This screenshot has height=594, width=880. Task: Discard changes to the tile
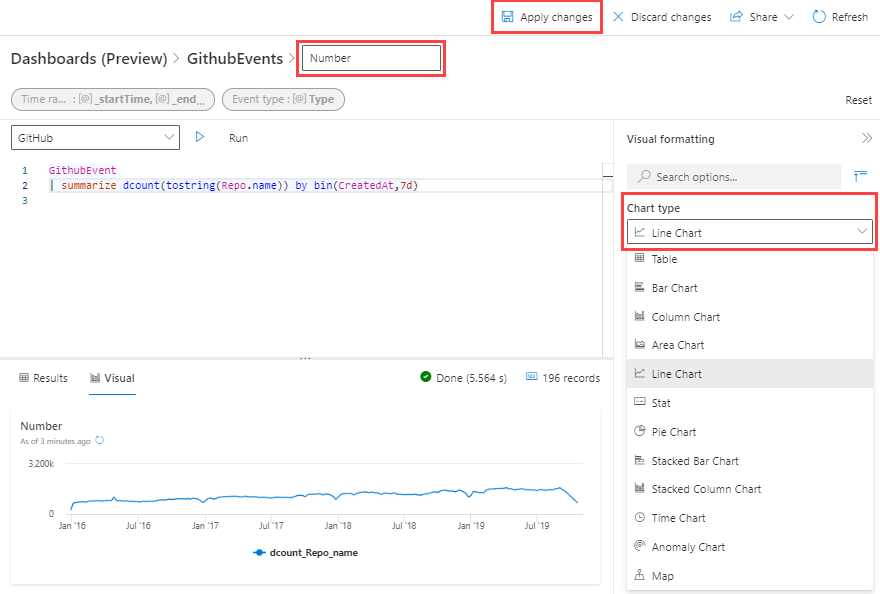pos(662,16)
